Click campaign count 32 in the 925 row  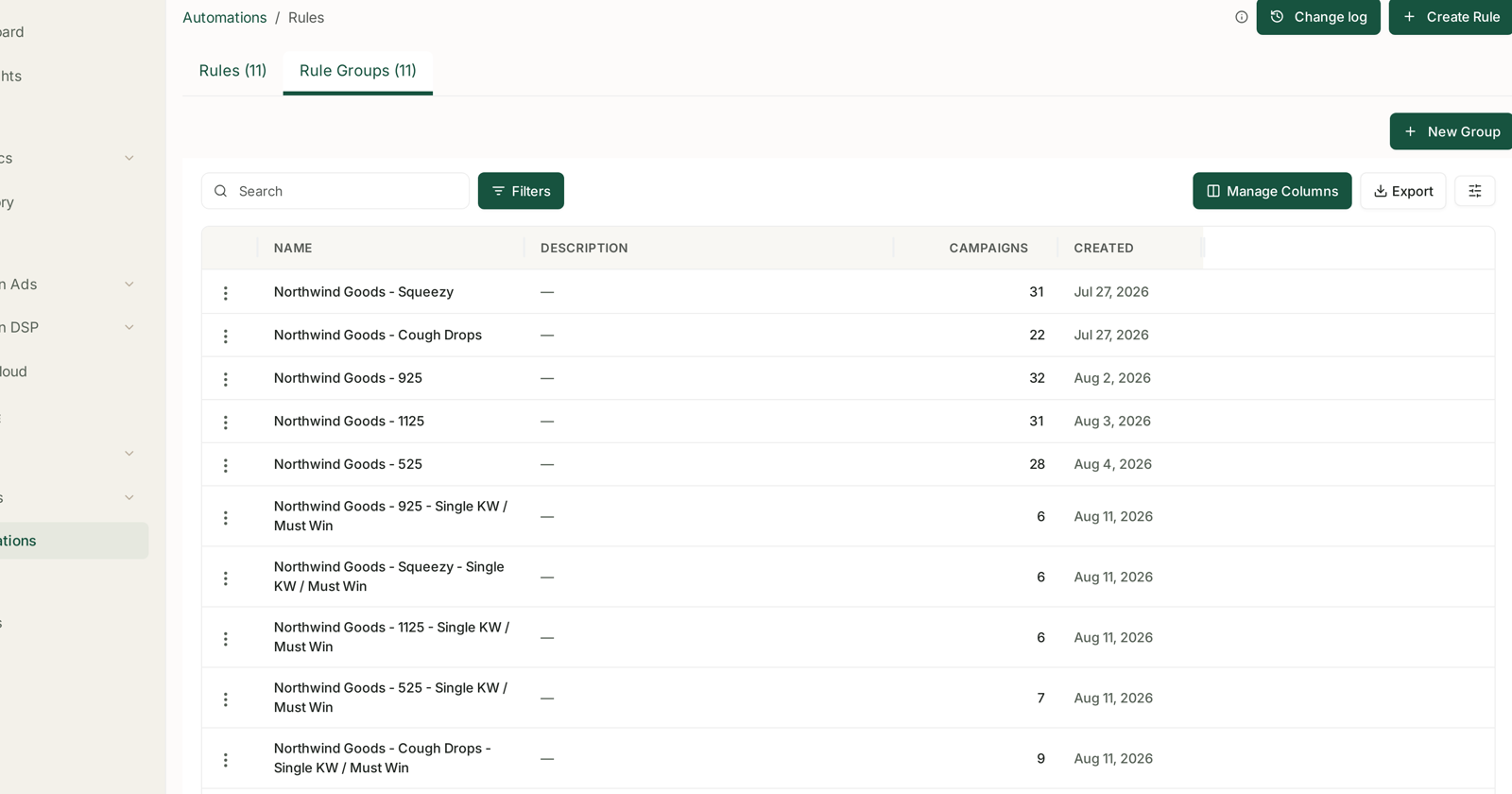1037,378
